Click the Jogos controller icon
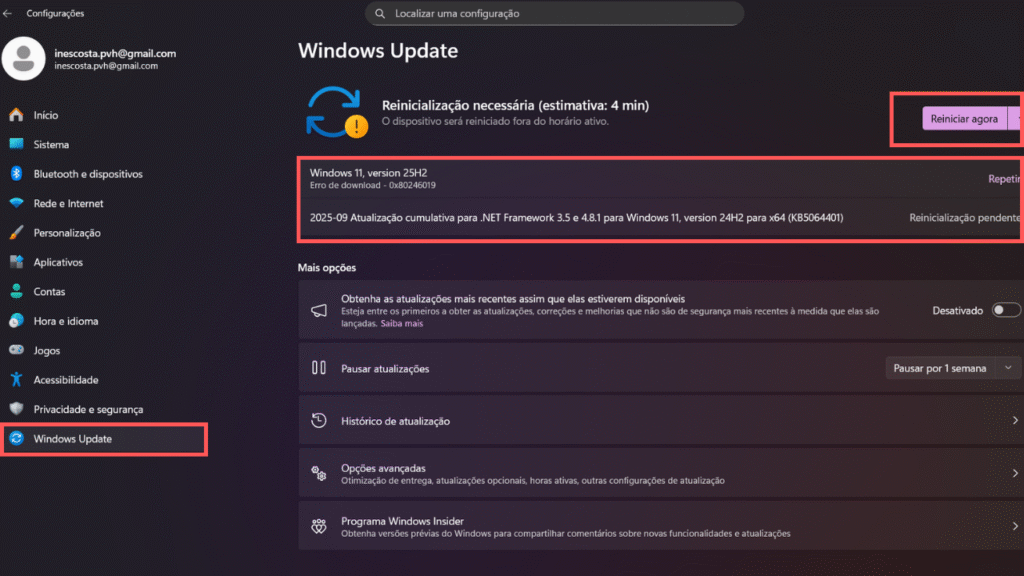Image resolution: width=1024 pixels, height=576 pixels. (16, 351)
